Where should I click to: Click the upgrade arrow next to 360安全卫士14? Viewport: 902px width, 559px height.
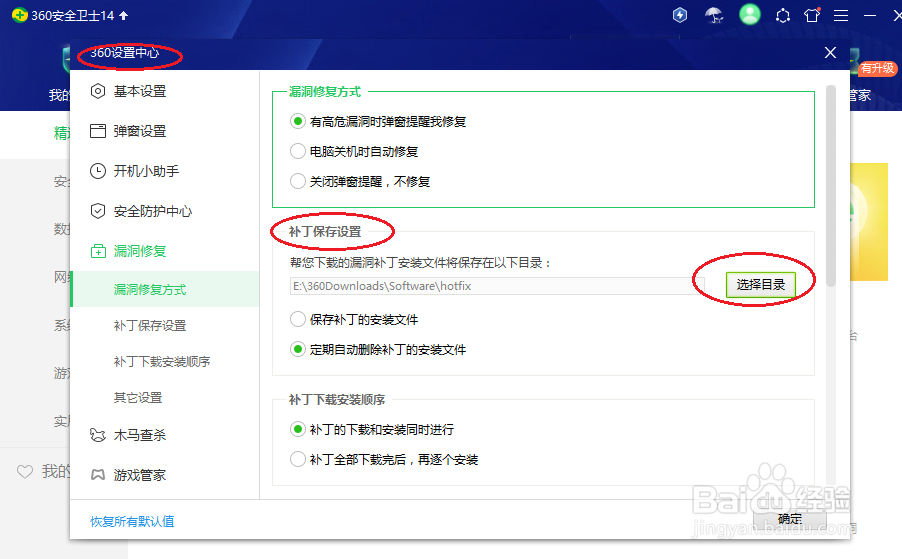click(x=124, y=16)
